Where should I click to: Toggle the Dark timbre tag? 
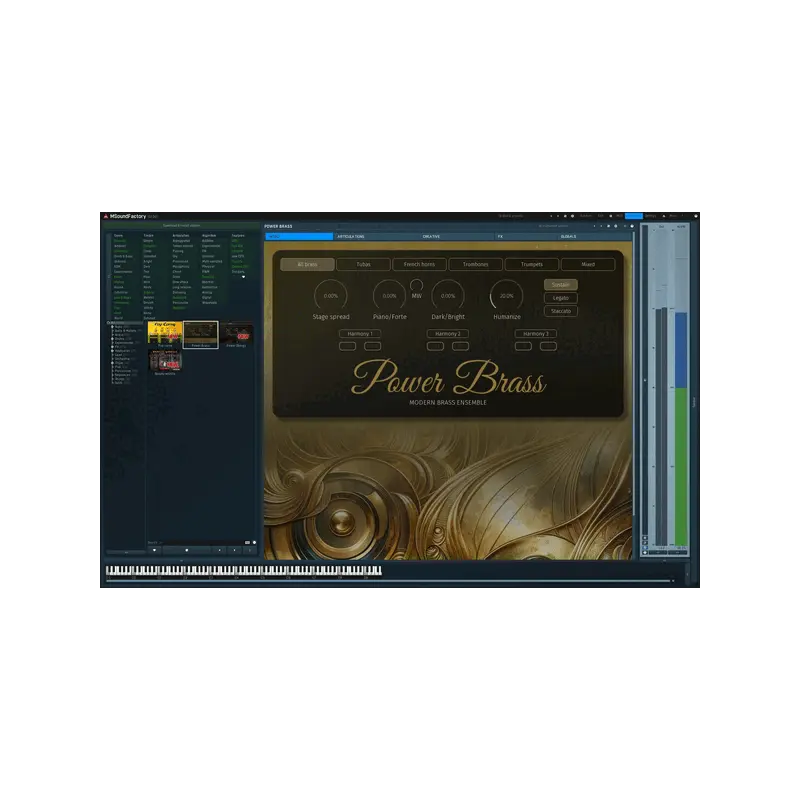(x=147, y=266)
